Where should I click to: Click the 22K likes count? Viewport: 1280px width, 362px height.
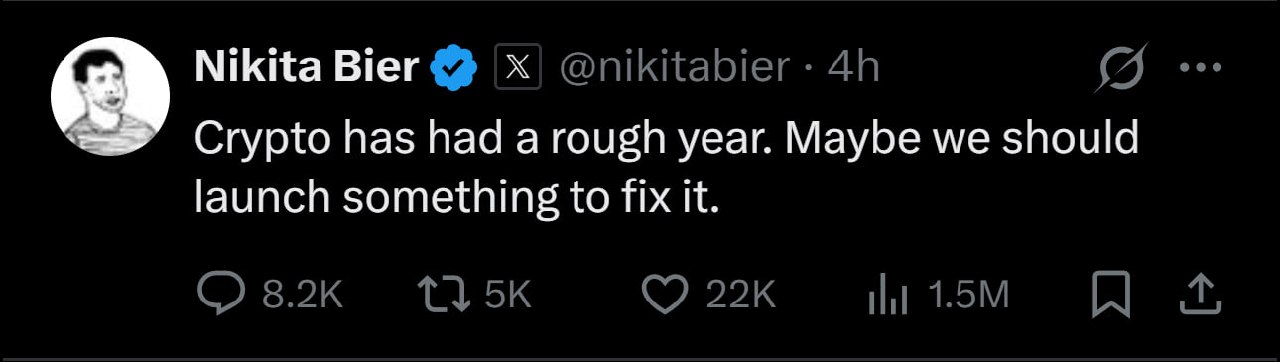[x=741, y=295]
